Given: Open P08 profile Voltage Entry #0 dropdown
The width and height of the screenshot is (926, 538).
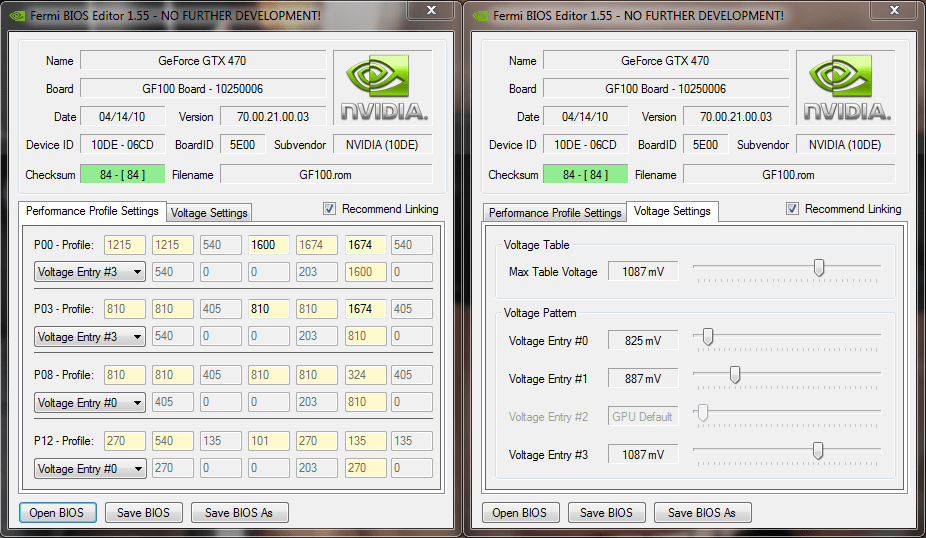Looking at the screenshot, I should coord(90,403).
